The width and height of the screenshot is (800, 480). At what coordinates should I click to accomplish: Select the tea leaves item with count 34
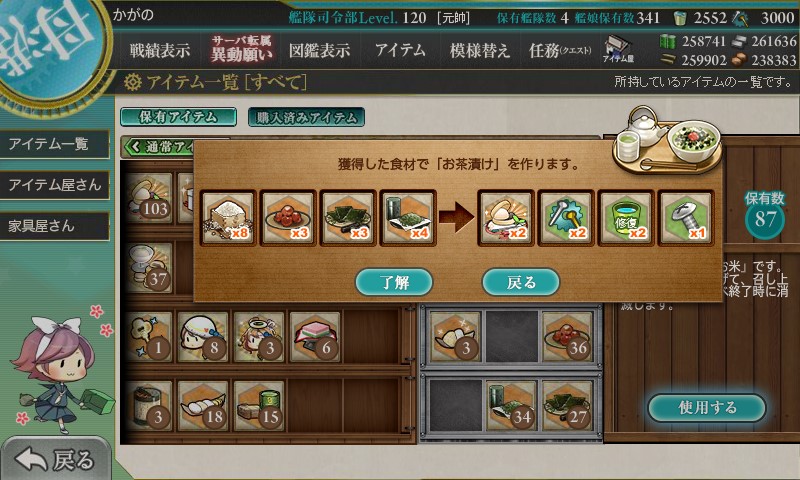point(511,406)
